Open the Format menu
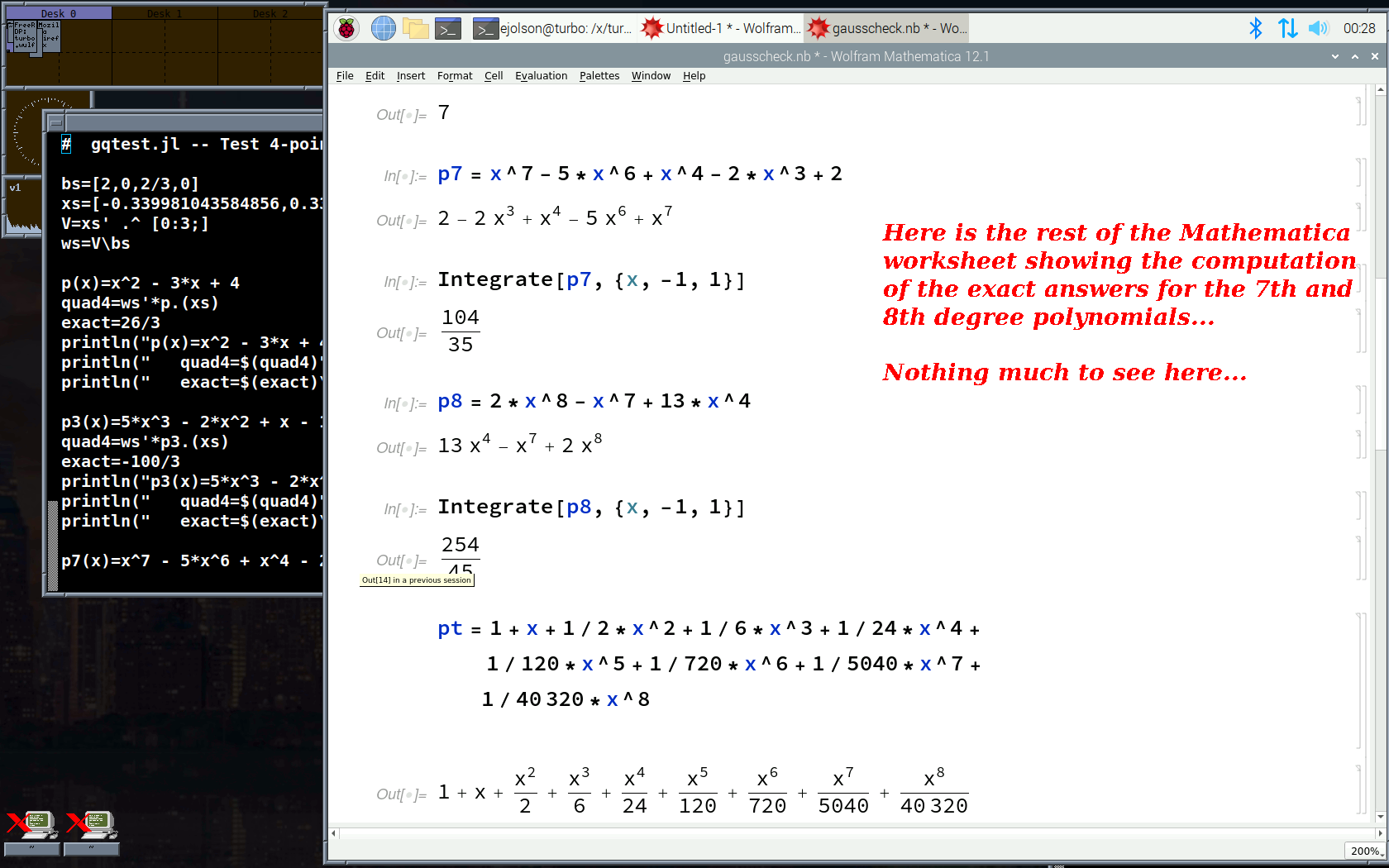The height and width of the screenshot is (868, 1389). 455,76
